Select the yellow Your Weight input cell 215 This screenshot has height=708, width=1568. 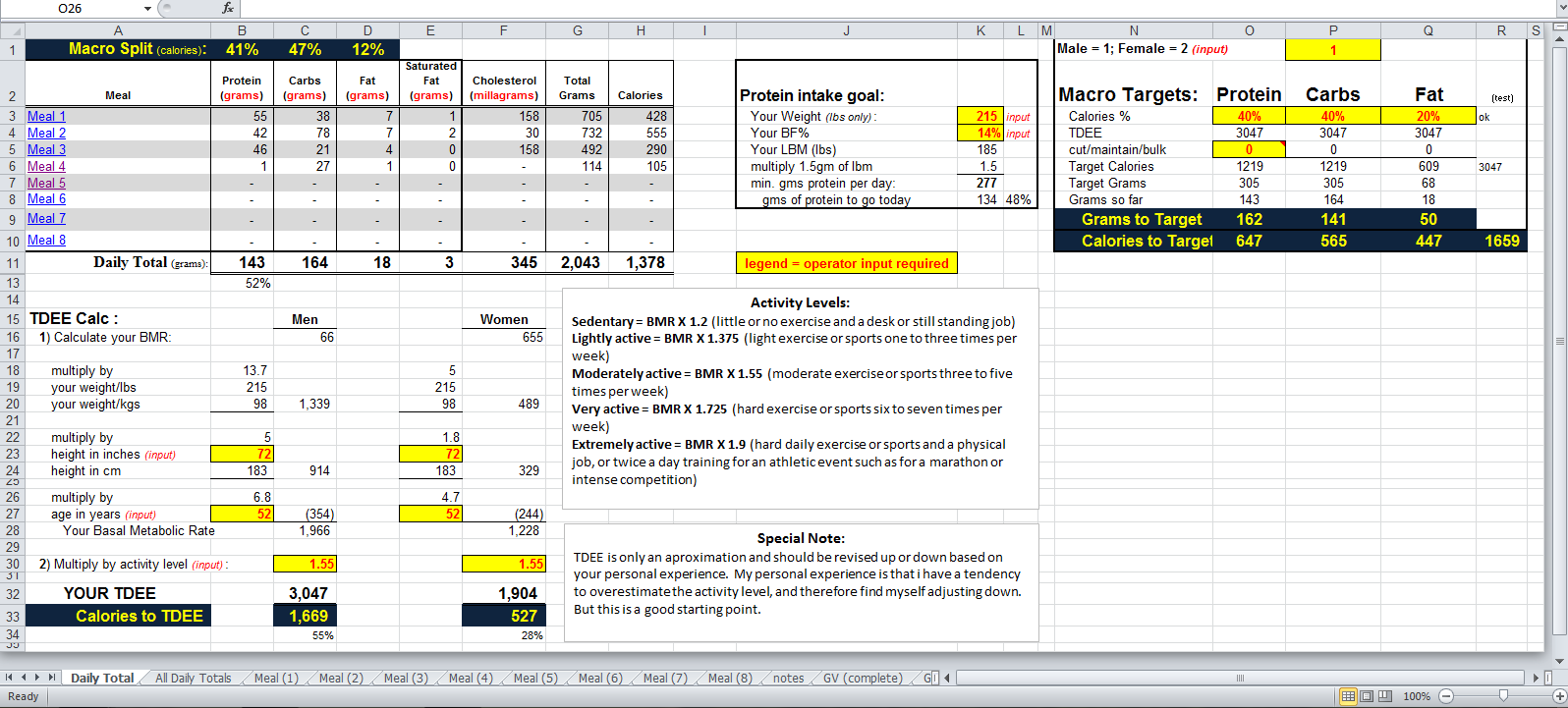pyautogui.click(x=980, y=116)
